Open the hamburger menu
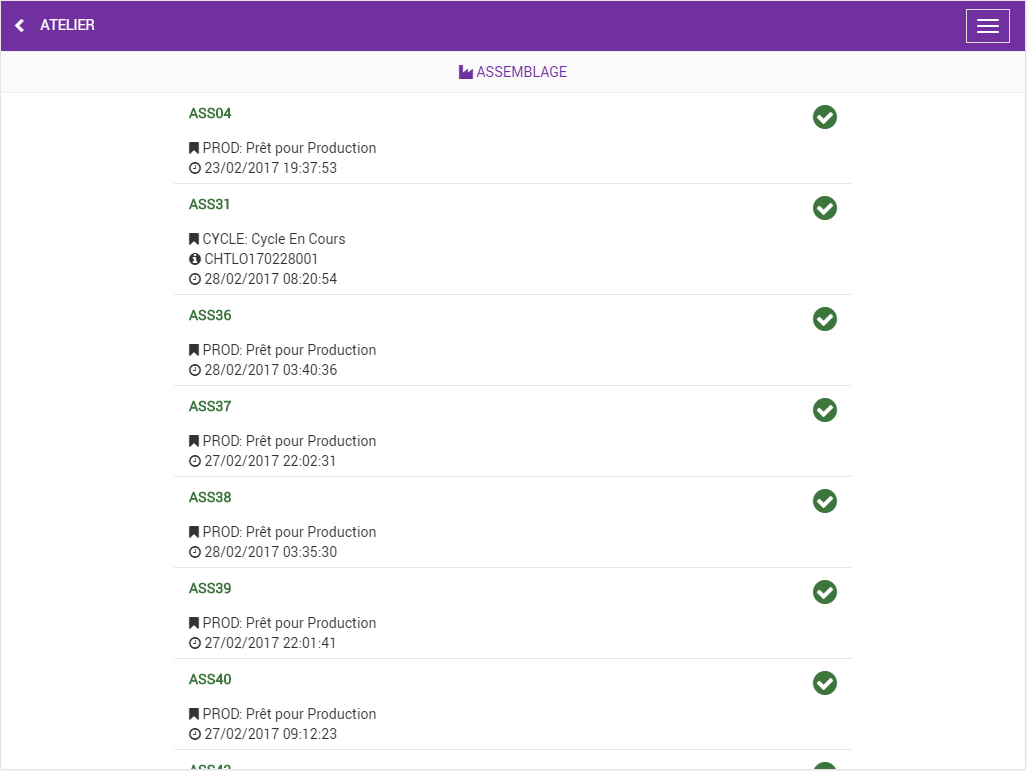Screen dimensions: 1027x771 click(987, 26)
